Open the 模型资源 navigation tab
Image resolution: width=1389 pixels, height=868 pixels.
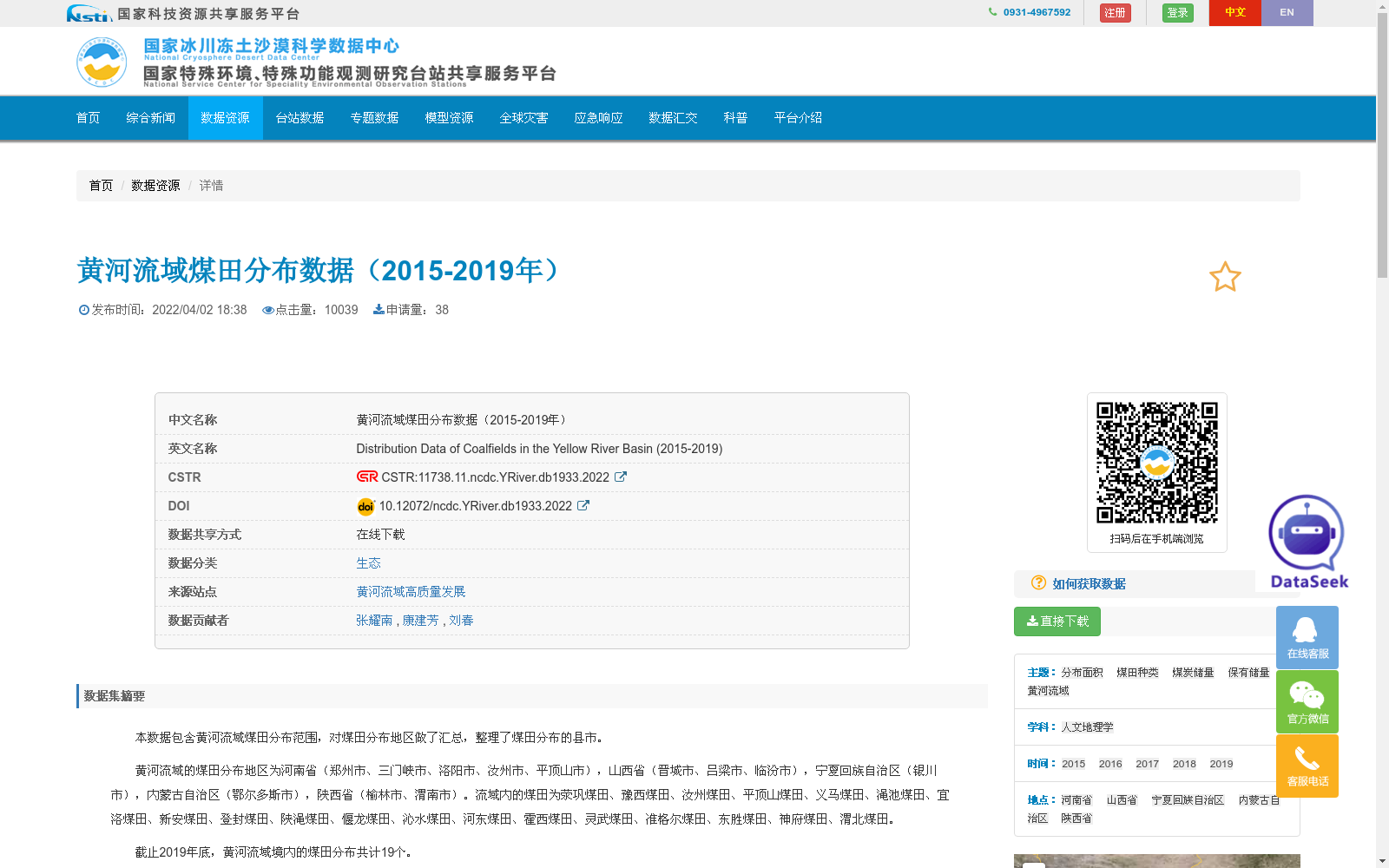[450, 118]
